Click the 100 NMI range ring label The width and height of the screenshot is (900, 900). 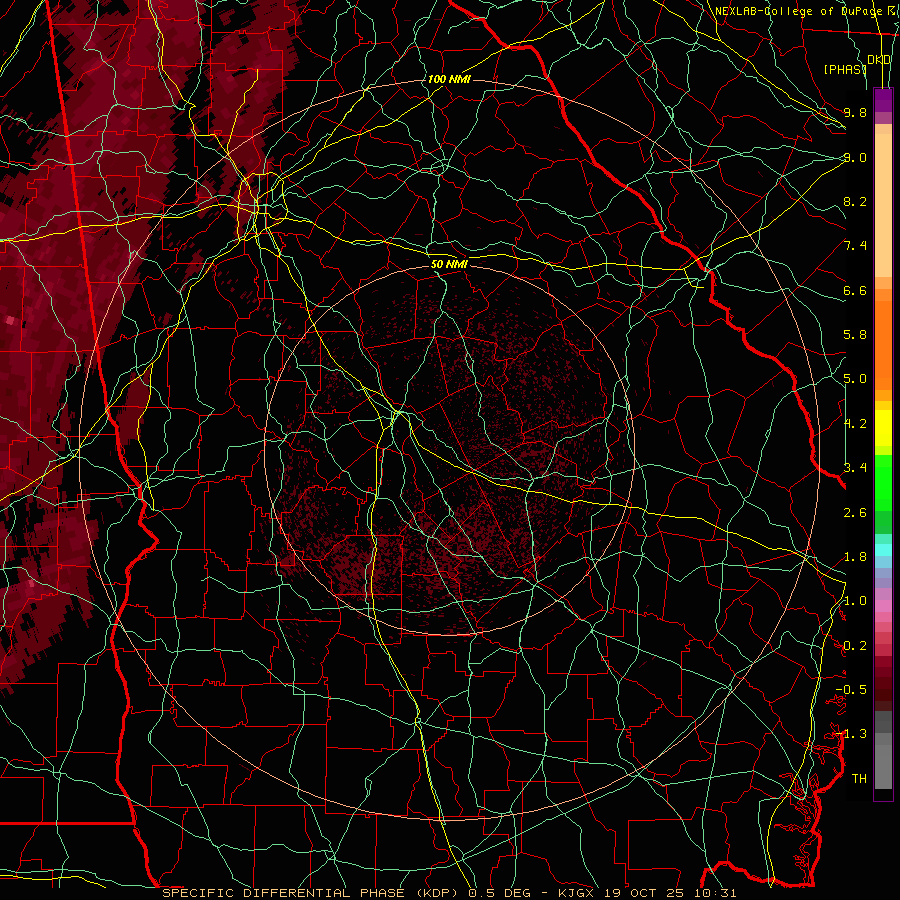449,79
